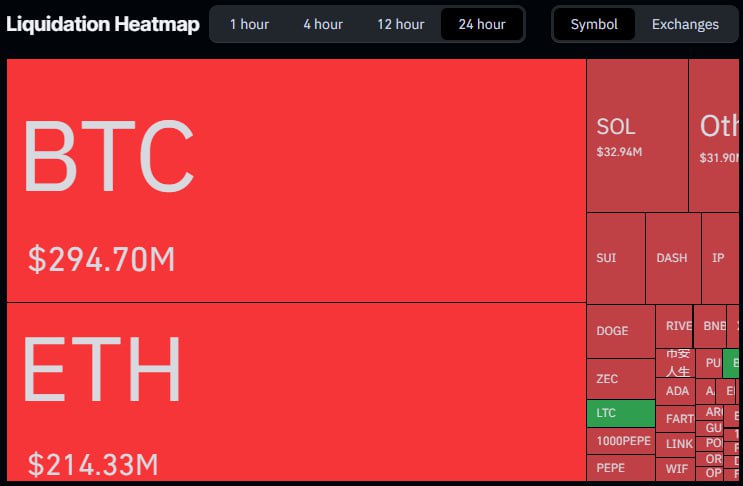Select the WIF heatmap tile

coord(677,468)
